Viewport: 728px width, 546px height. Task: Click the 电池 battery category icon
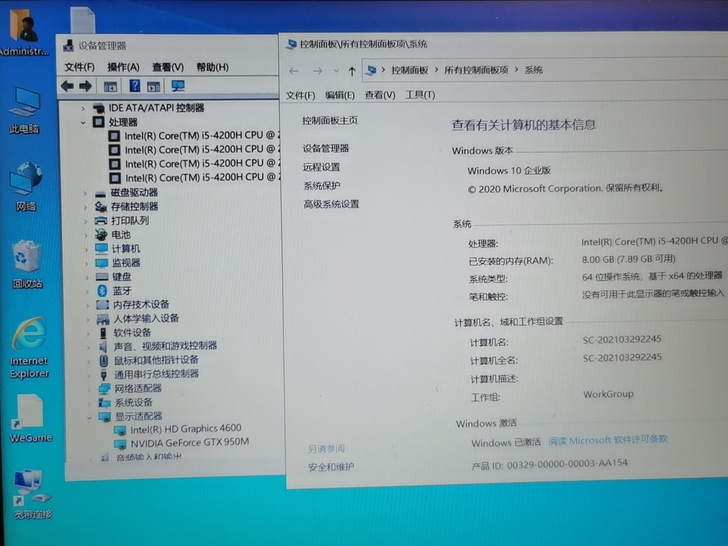pos(101,234)
